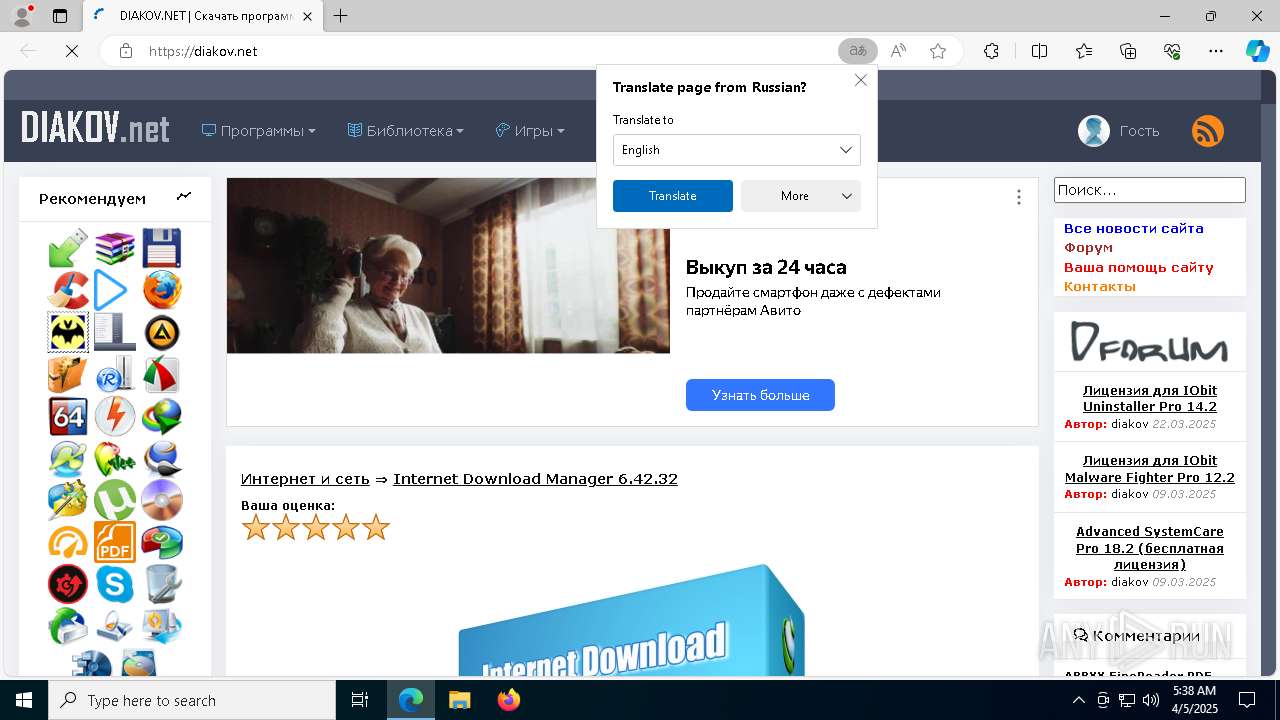Open the CCleaner icon
This screenshot has width=1280, height=720.
(68, 290)
